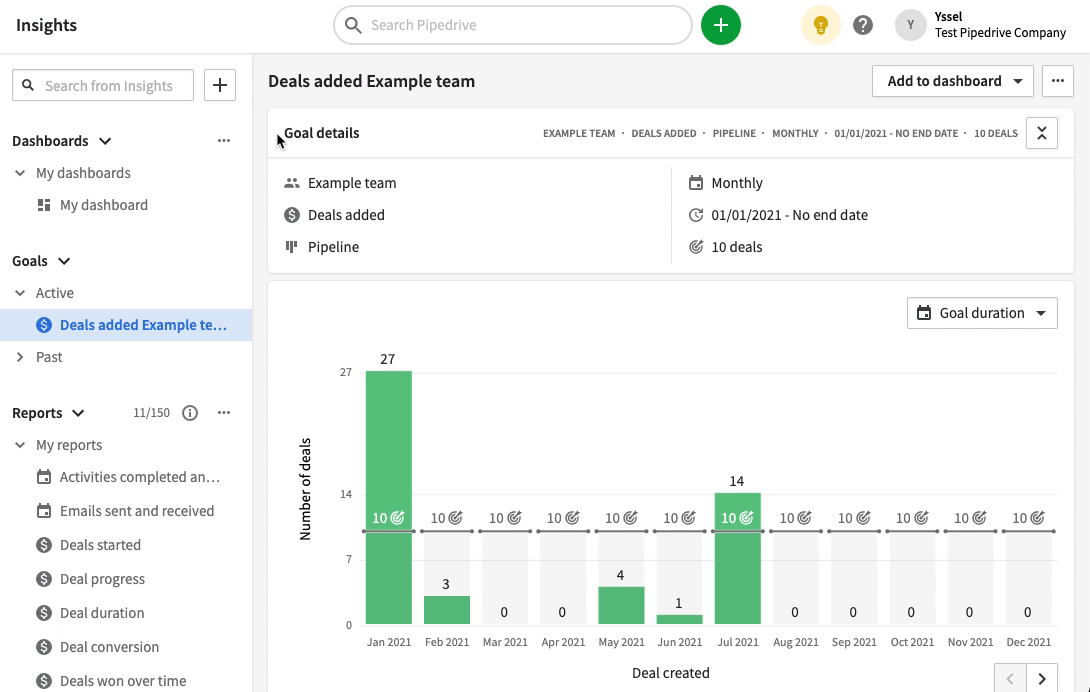Open the Goal duration dropdown
Image resolution: width=1090 pixels, height=692 pixels.
[982, 313]
